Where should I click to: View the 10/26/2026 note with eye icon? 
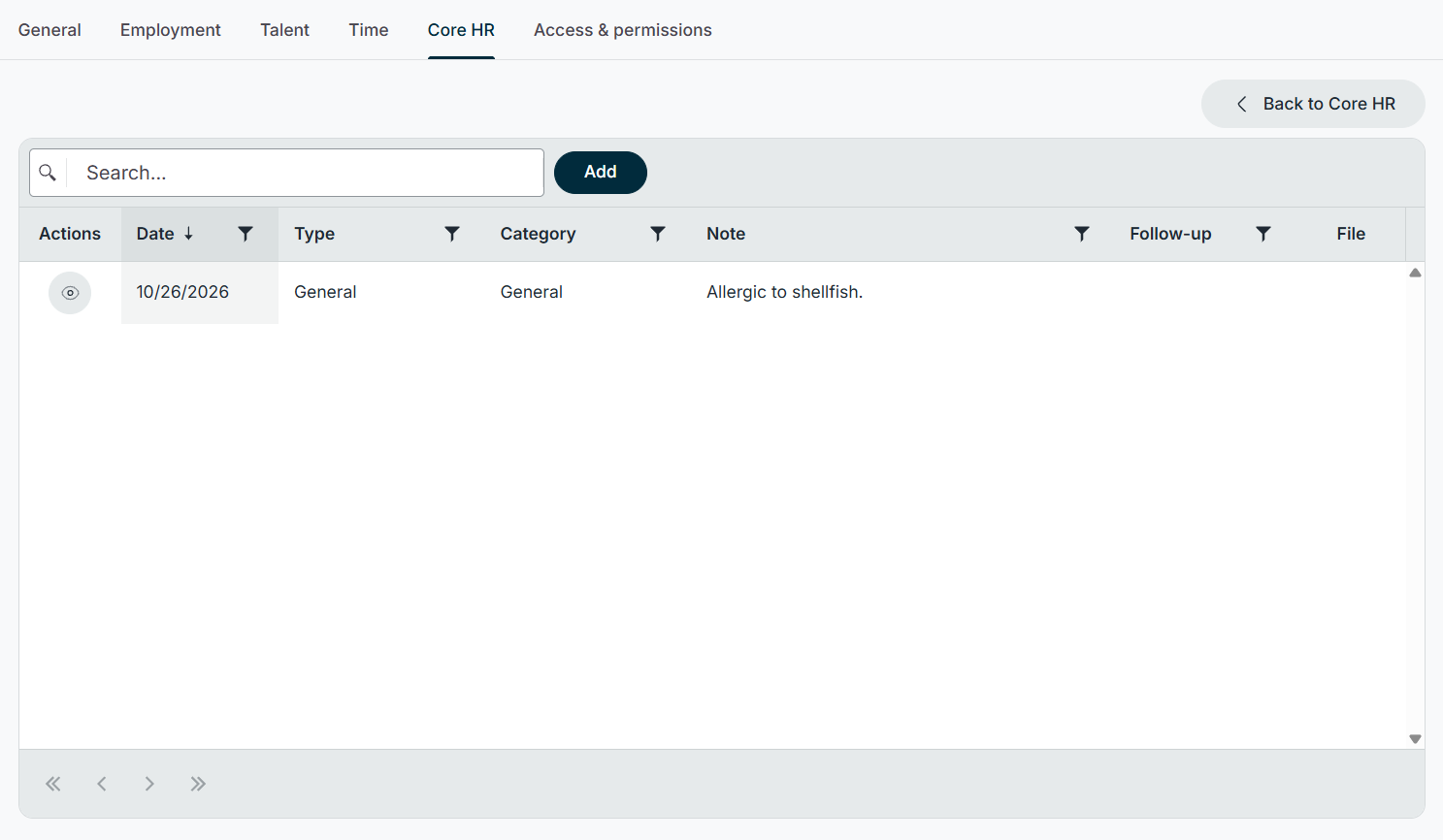(70, 293)
